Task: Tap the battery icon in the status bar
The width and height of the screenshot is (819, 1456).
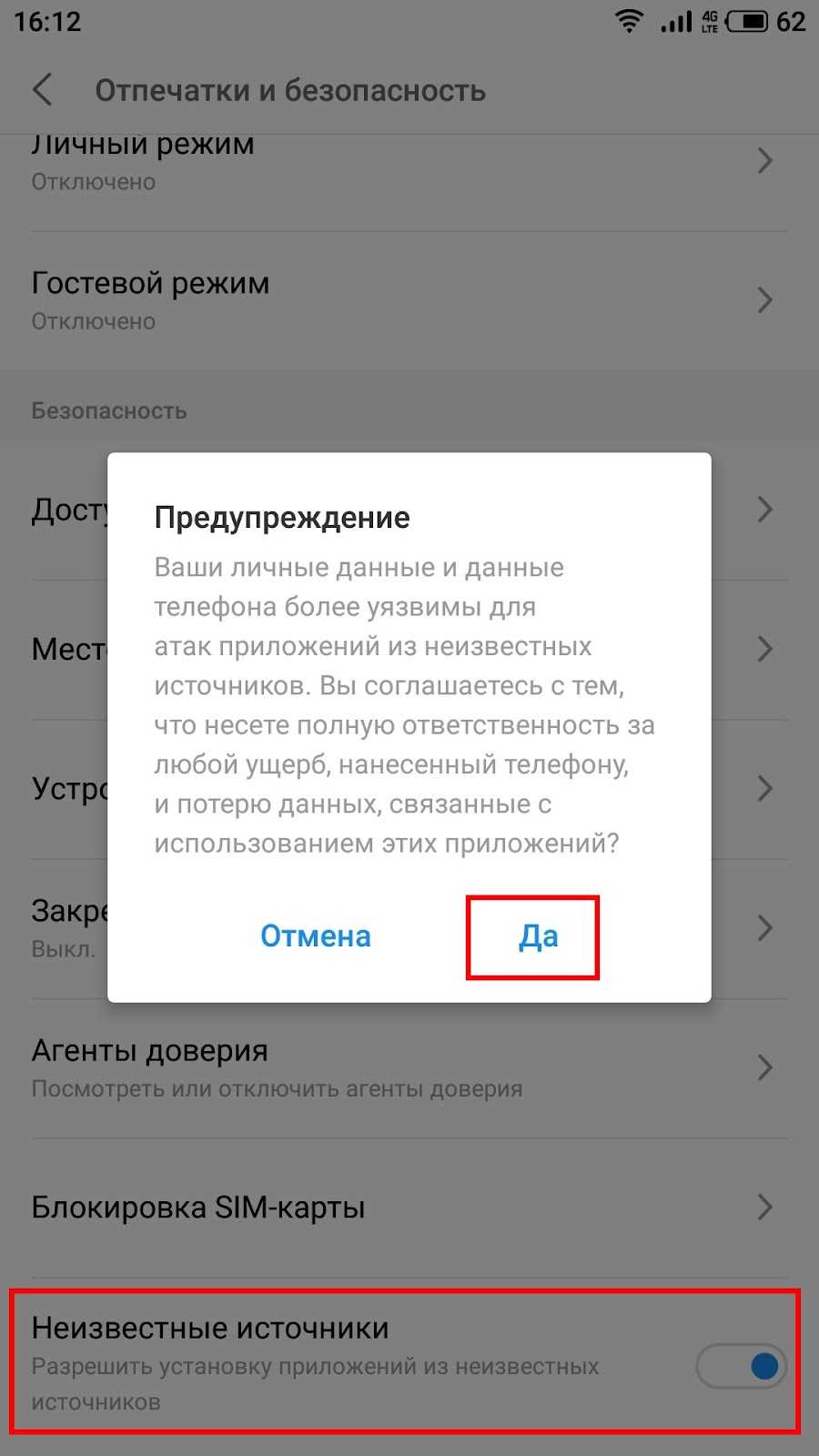Action: click(x=747, y=21)
